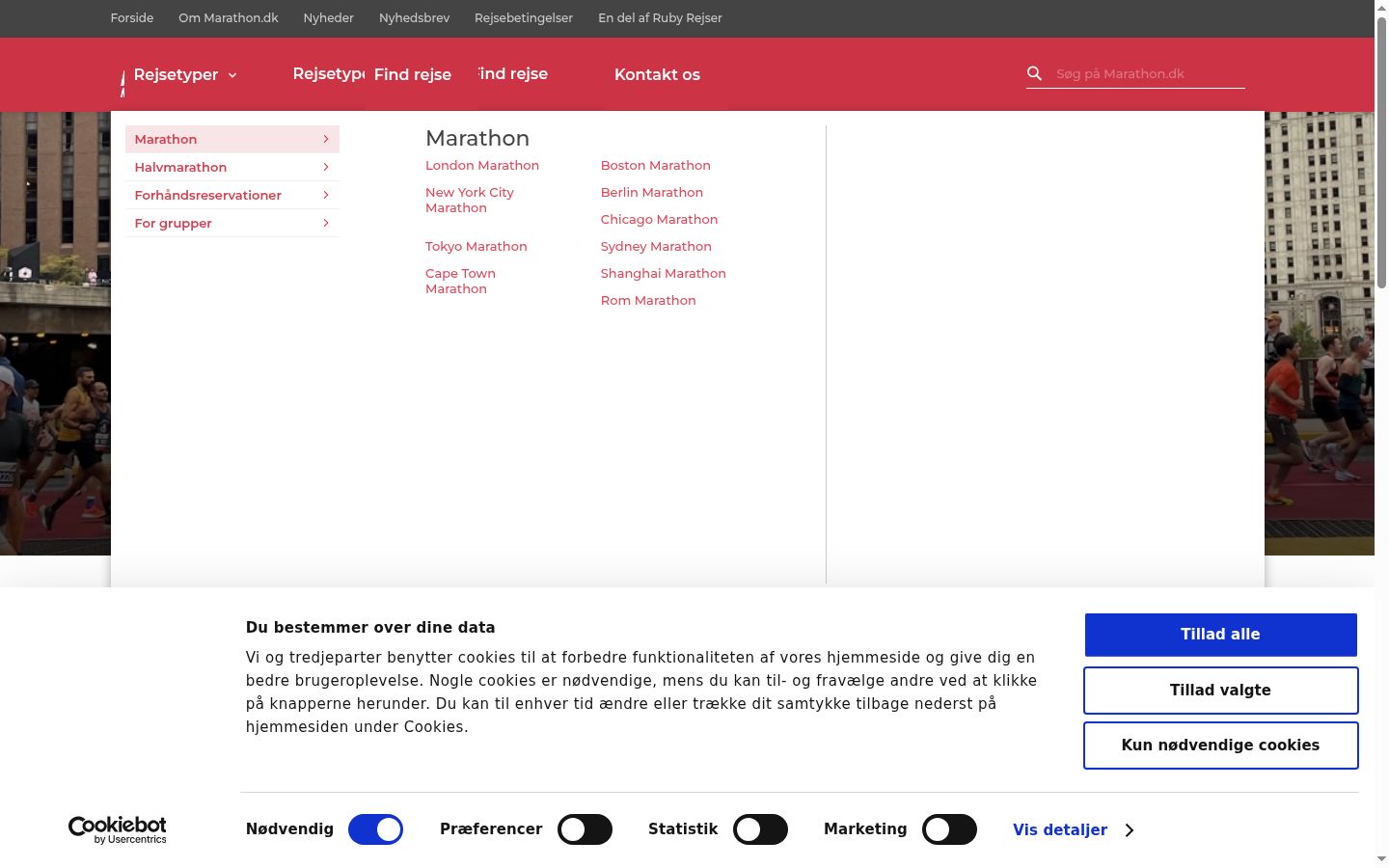Open the Cookiebot by Usercentrics logo

118,829
